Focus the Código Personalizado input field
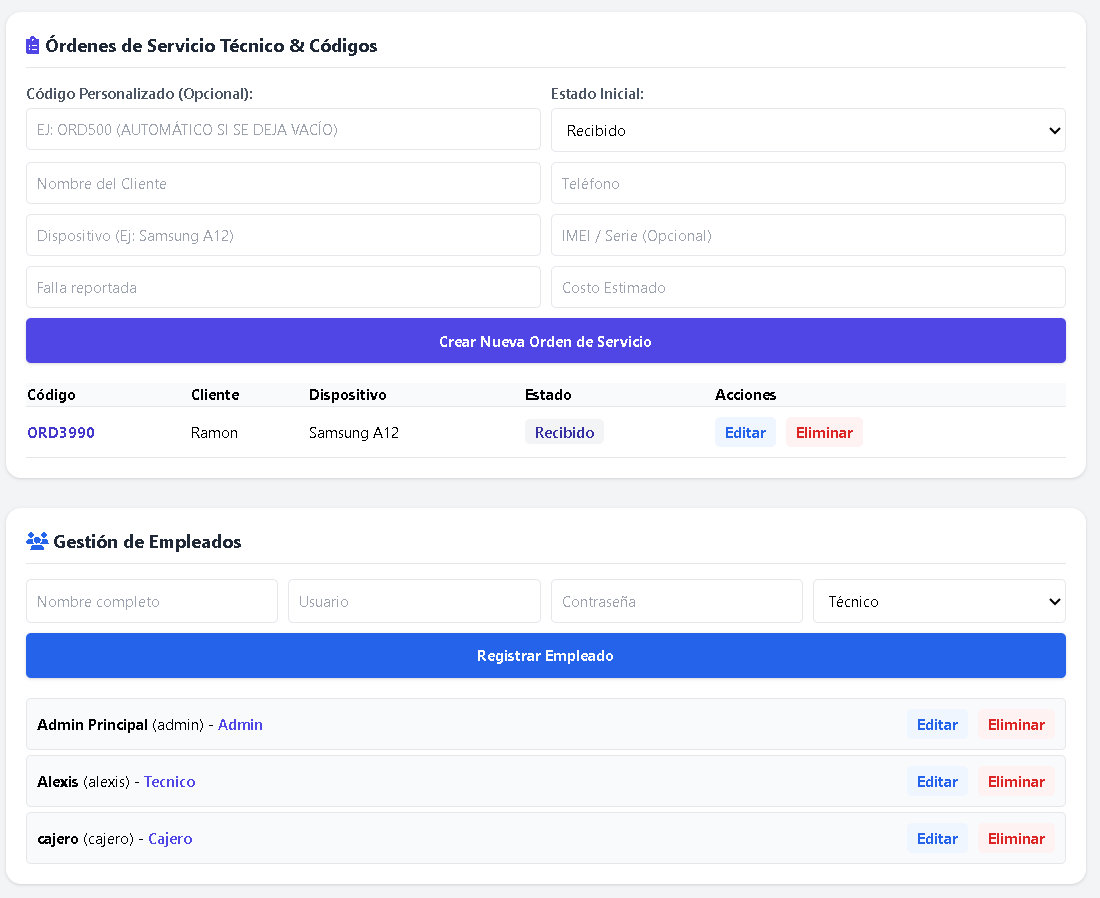This screenshot has height=898, width=1100. pyautogui.click(x=283, y=129)
